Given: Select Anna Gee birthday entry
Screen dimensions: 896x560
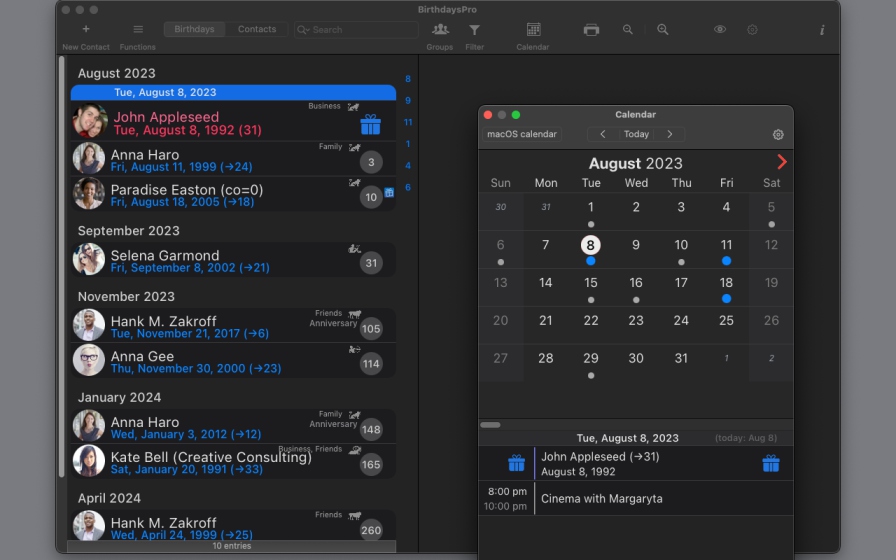Looking at the screenshot, I should [233, 361].
